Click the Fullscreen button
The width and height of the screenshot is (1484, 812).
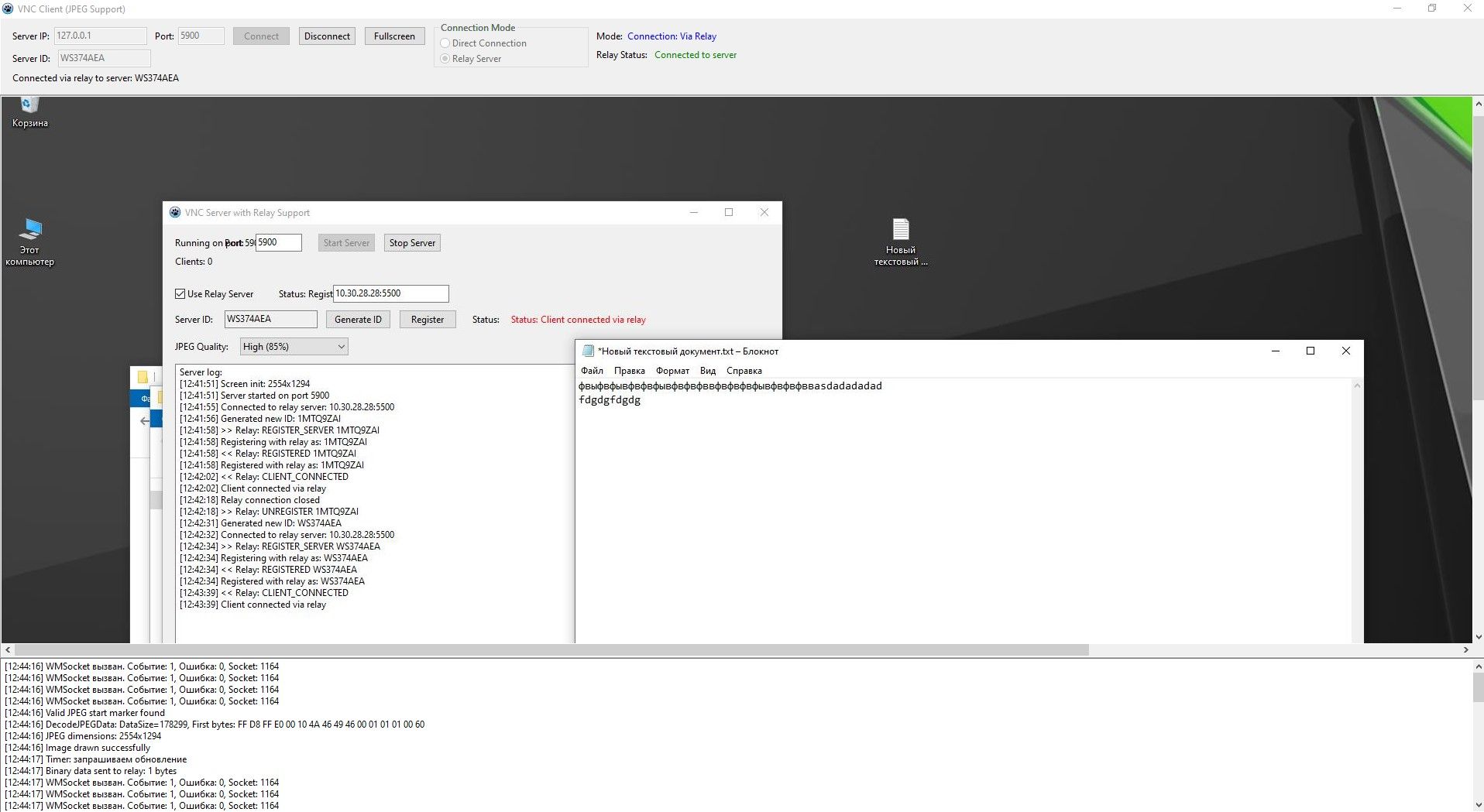point(394,36)
